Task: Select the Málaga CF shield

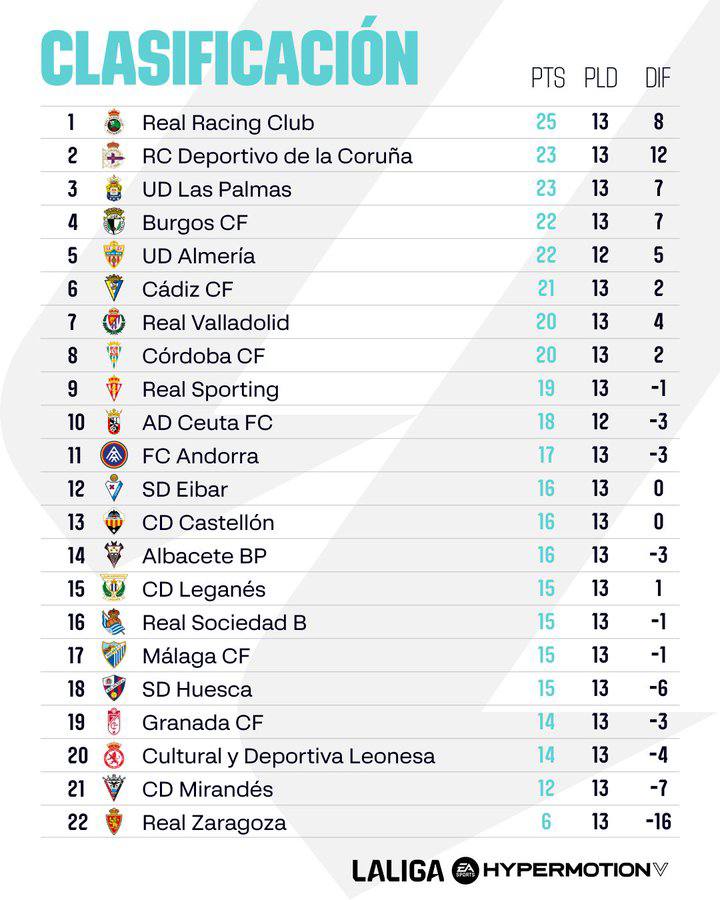Action: [114, 655]
